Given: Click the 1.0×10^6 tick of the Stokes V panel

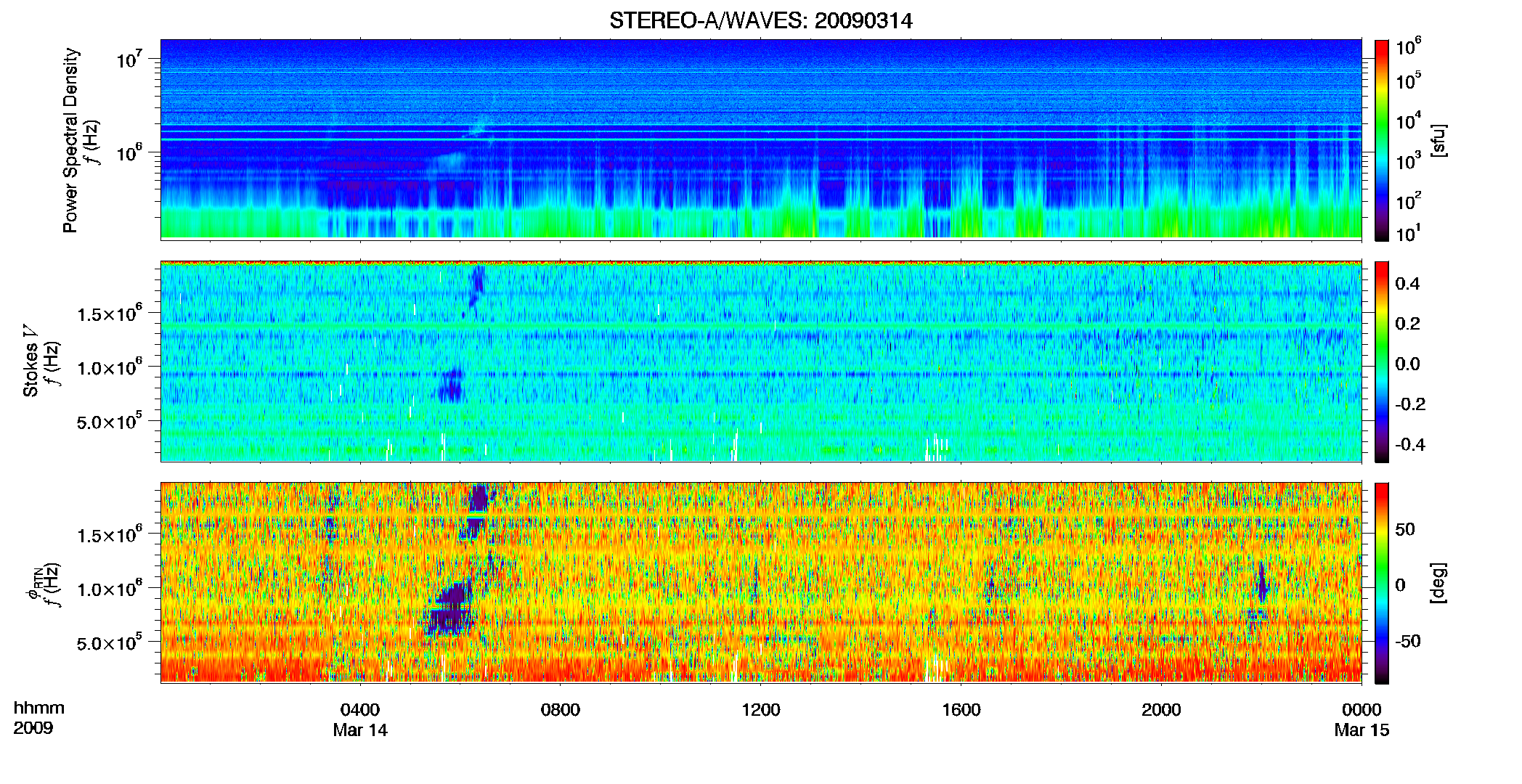Looking at the screenshot, I should coord(110,367).
